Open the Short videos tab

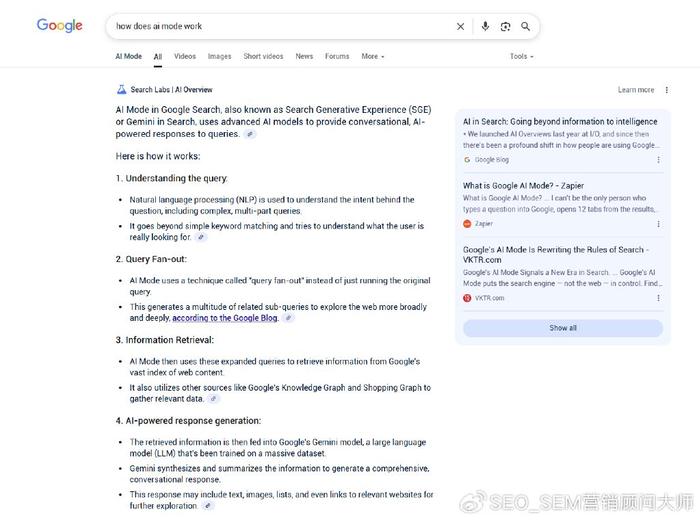coord(263,56)
